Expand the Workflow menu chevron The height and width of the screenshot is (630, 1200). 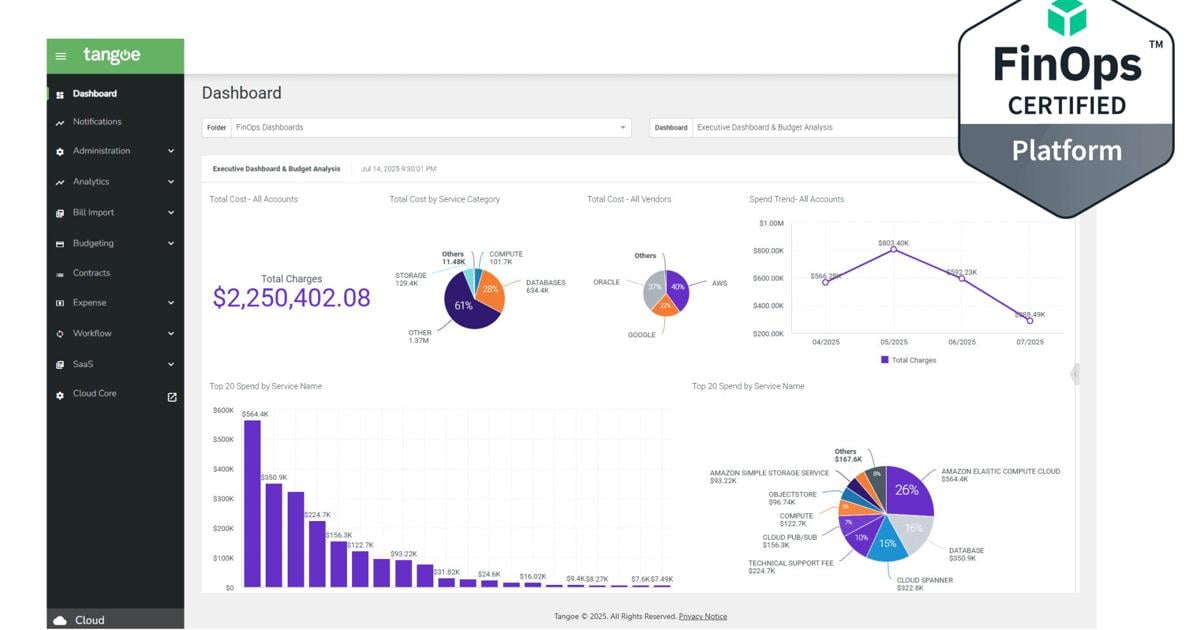pyautogui.click(x=171, y=334)
